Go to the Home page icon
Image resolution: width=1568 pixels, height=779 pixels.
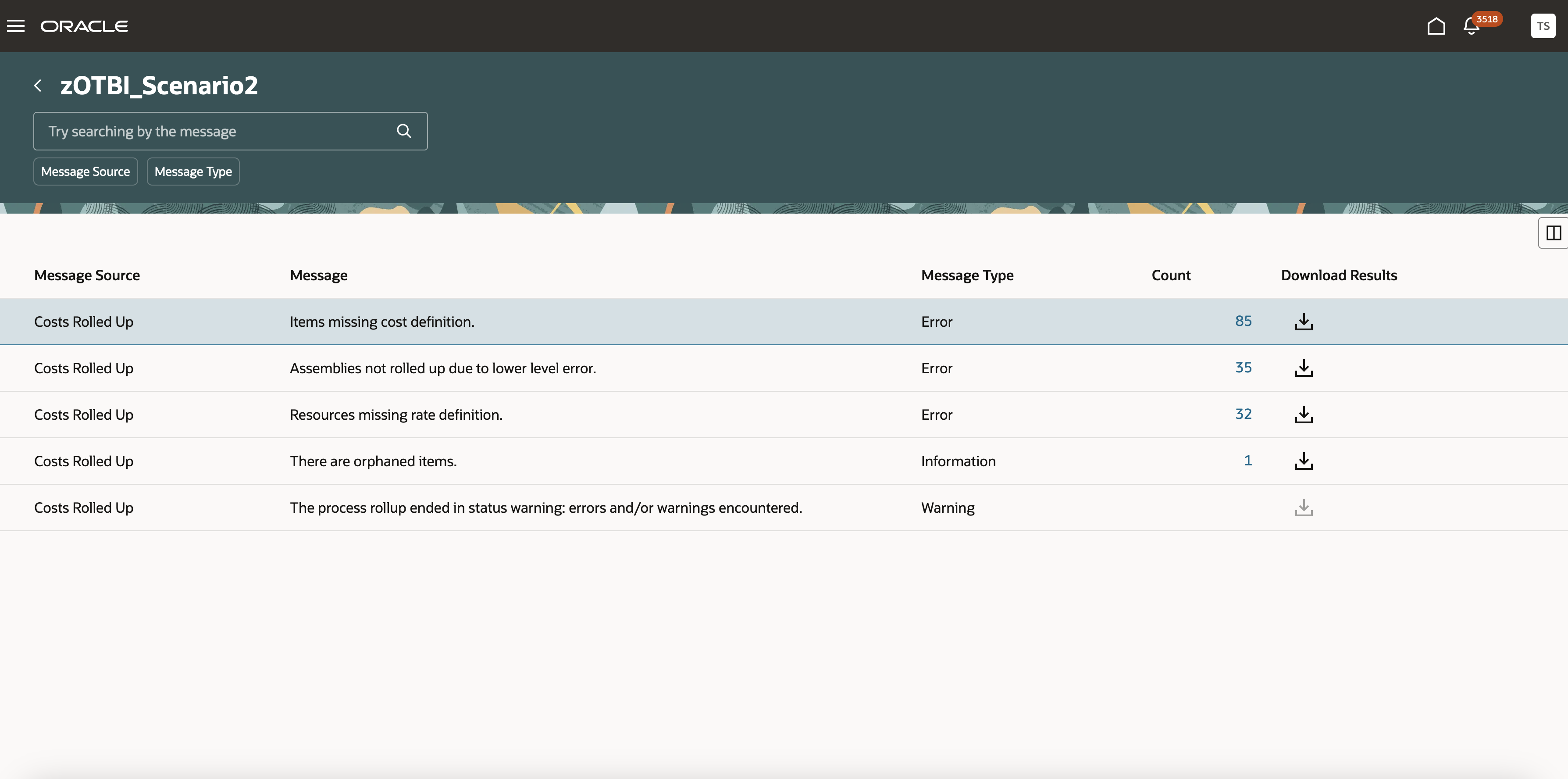click(1436, 26)
